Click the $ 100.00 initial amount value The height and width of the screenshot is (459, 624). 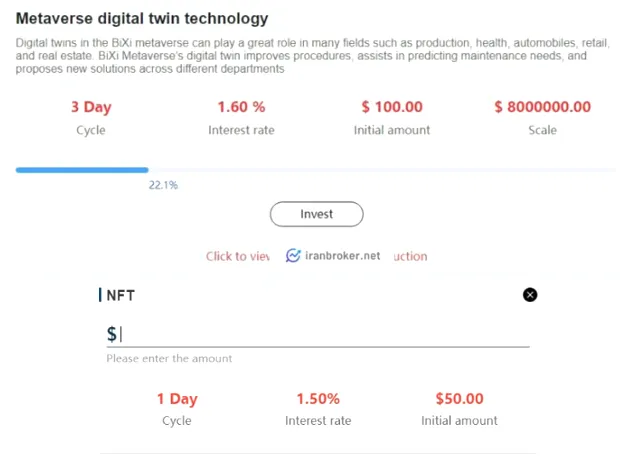coord(392,107)
